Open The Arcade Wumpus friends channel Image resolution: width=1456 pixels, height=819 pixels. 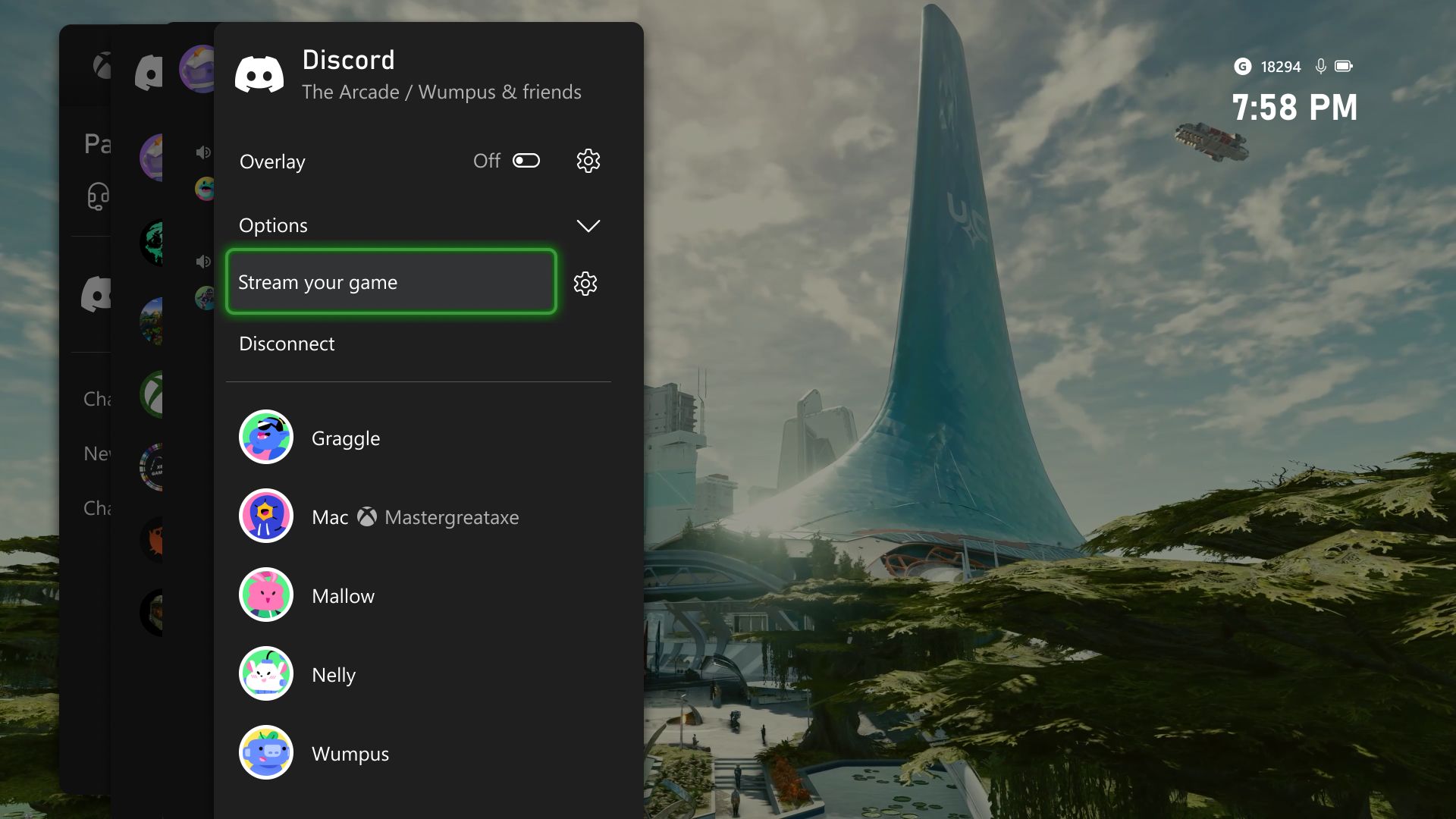(441, 92)
